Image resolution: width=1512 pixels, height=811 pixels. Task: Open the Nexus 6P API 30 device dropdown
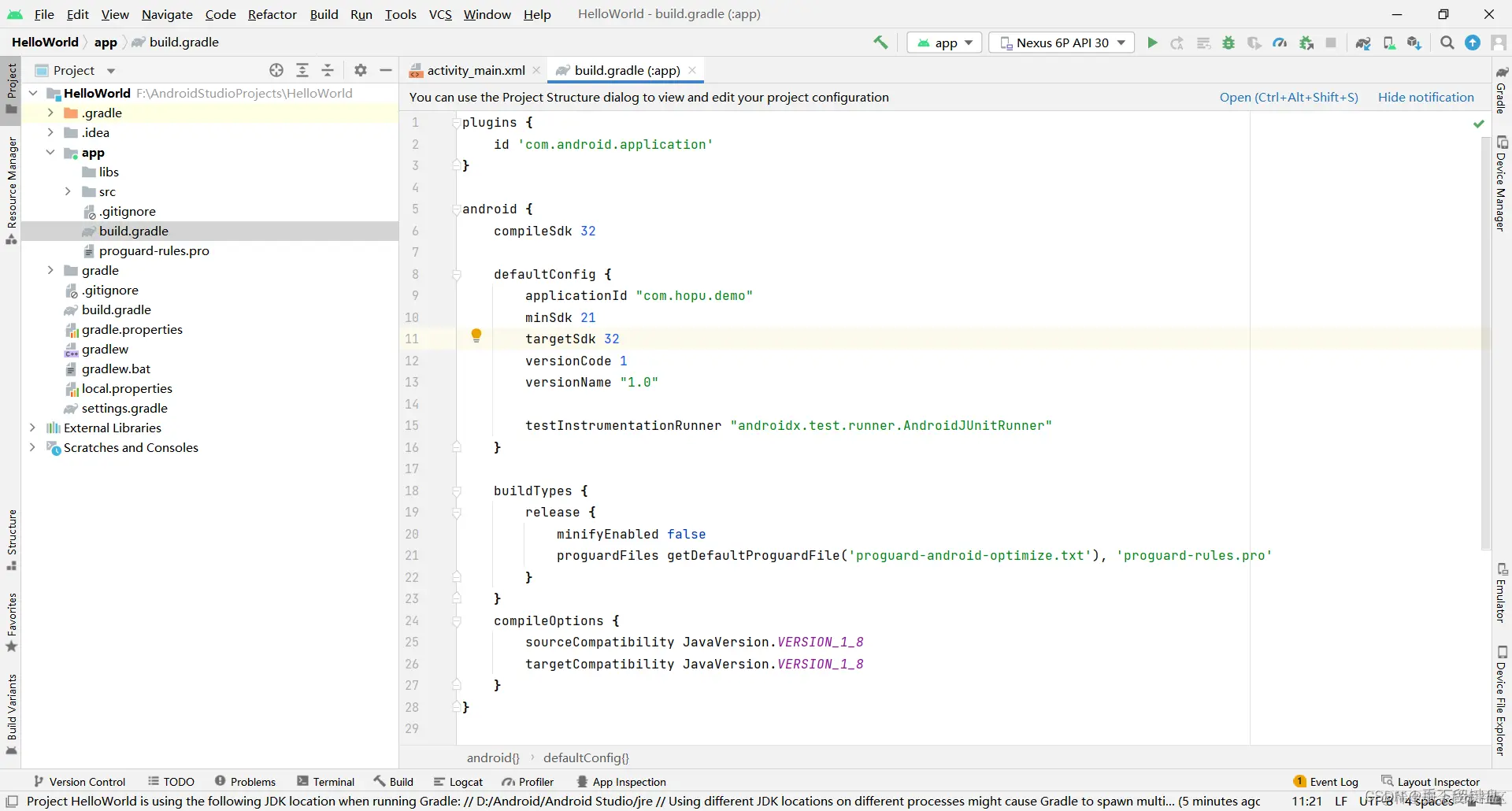[x=1062, y=43]
